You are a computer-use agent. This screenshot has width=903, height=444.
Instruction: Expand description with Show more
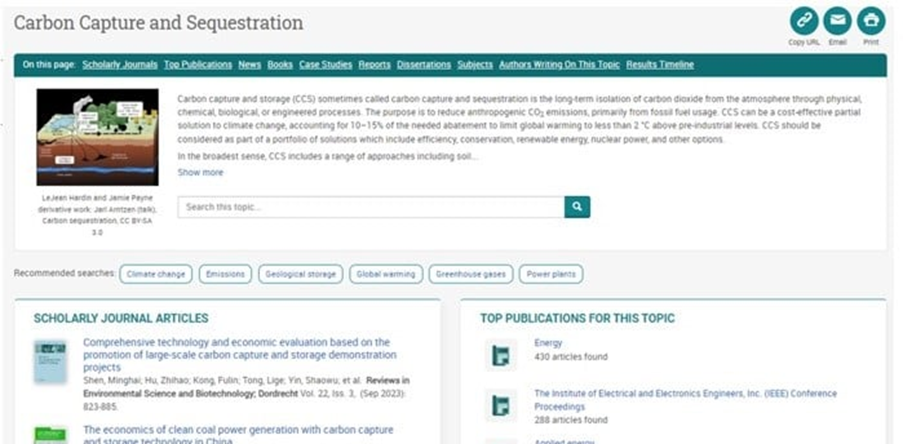pos(200,173)
